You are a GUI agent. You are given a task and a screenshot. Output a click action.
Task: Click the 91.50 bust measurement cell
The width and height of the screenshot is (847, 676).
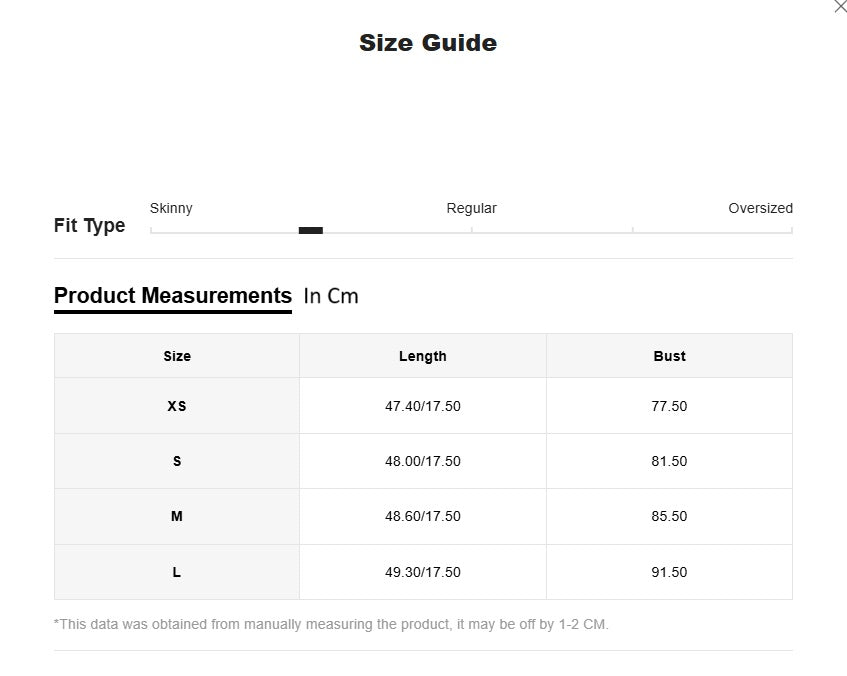(669, 572)
